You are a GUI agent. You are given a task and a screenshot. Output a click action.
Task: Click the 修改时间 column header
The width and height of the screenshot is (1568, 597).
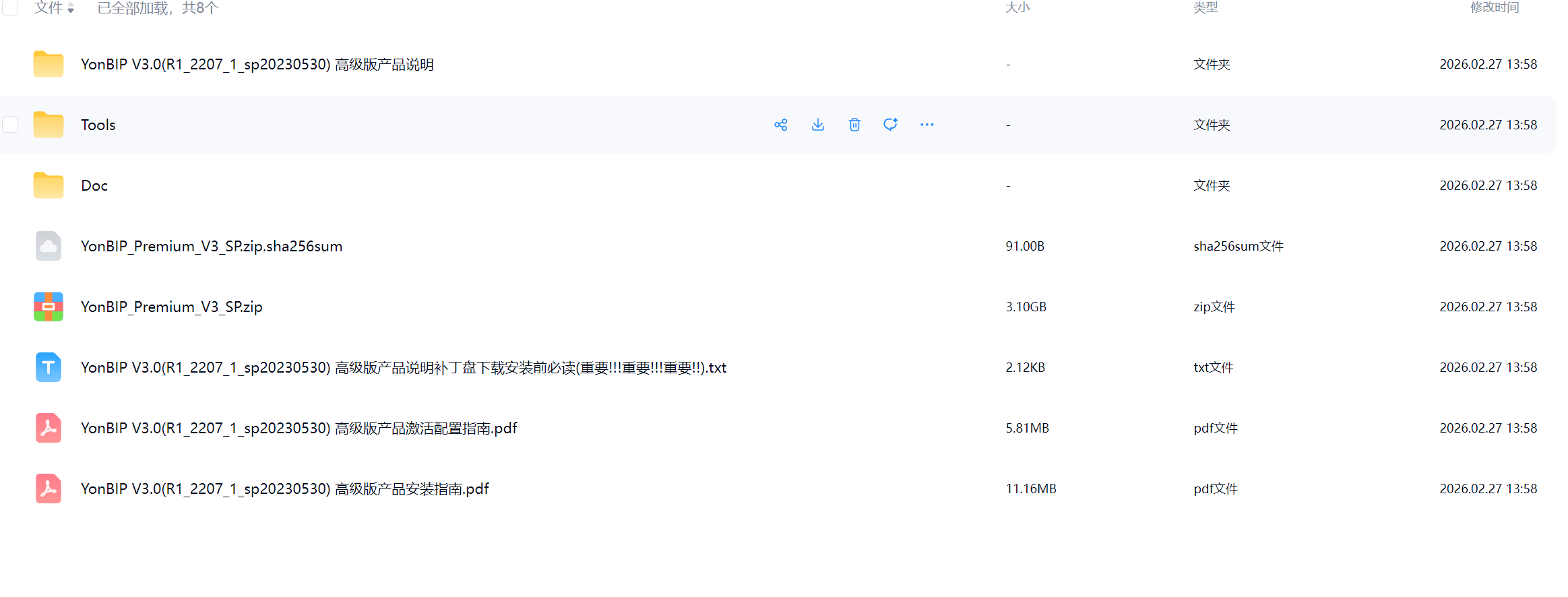pyautogui.click(x=1494, y=7)
